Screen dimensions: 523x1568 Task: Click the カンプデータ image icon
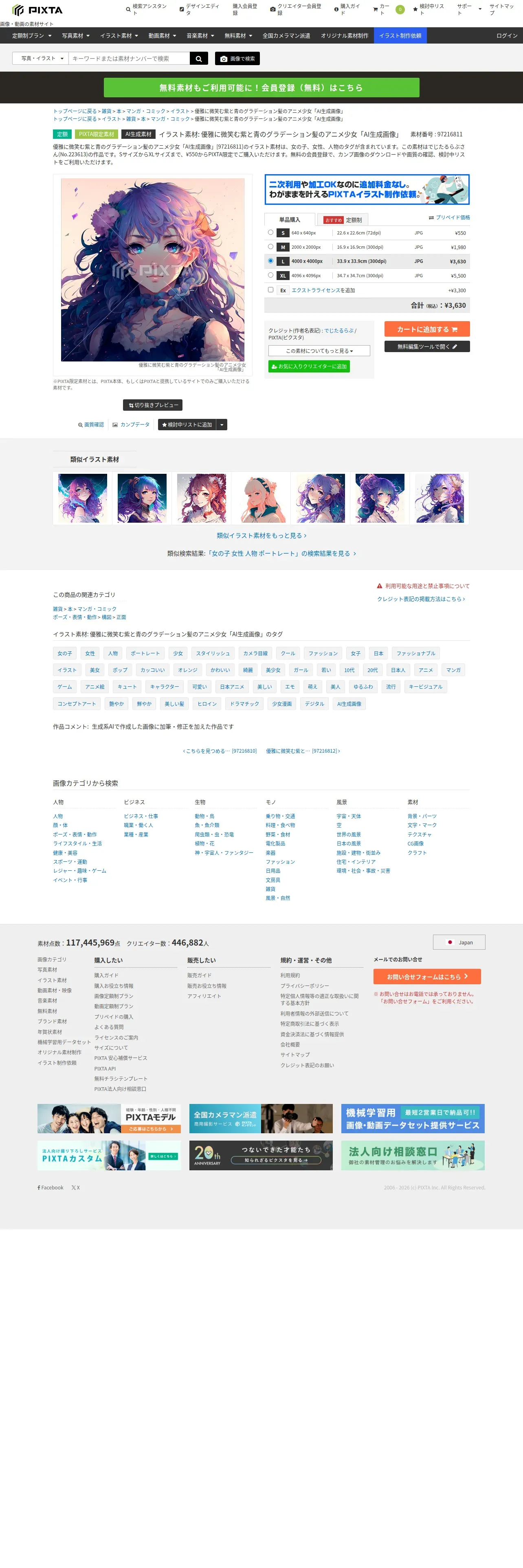pyautogui.click(x=115, y=425)
